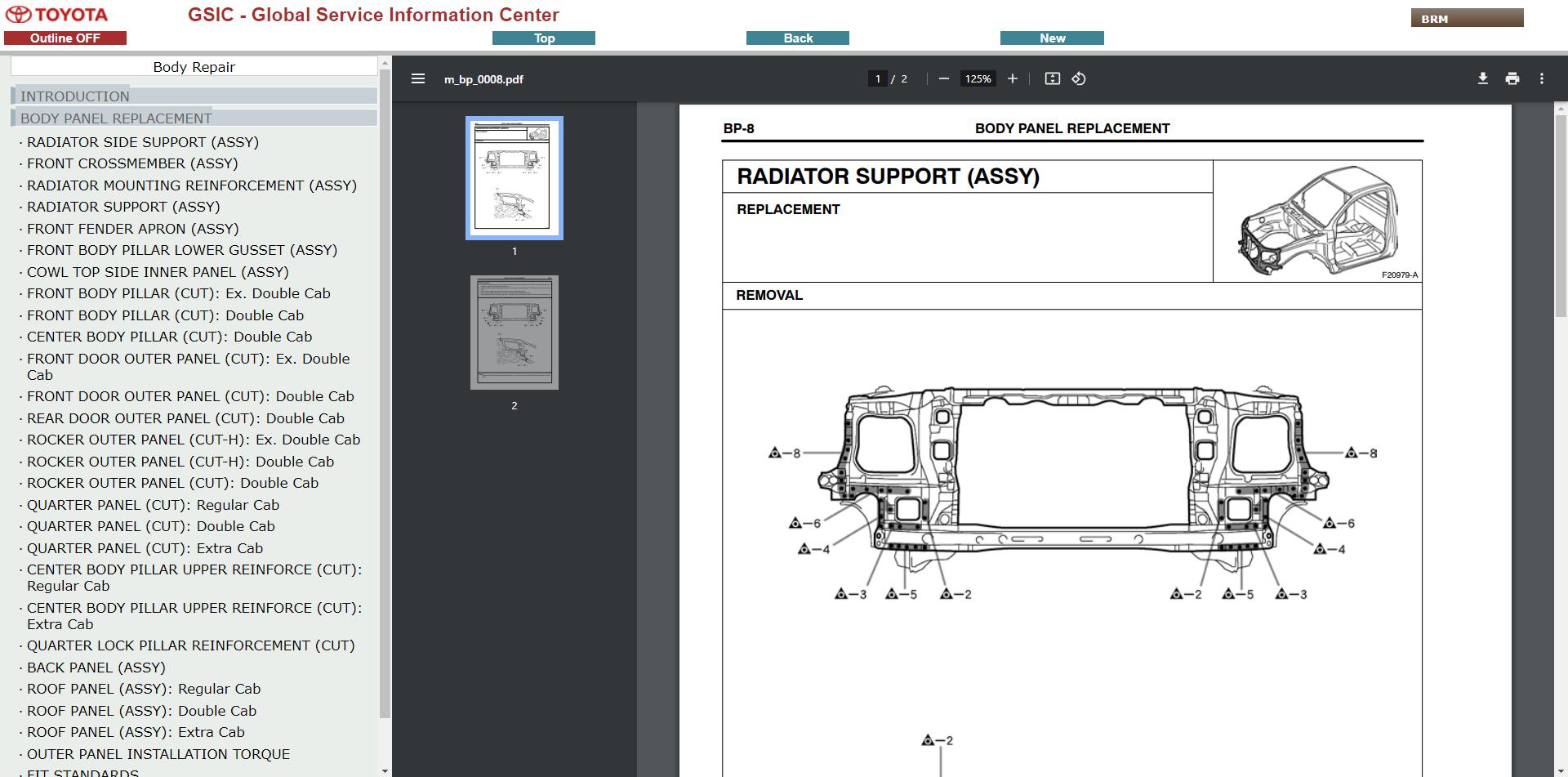Open QUARTER PANEL (CUT): Double Cab
The image size is (1568, 777).
coord(151,526)
